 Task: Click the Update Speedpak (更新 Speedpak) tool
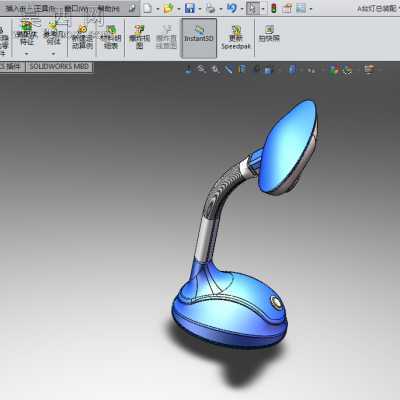coord(236,37)
